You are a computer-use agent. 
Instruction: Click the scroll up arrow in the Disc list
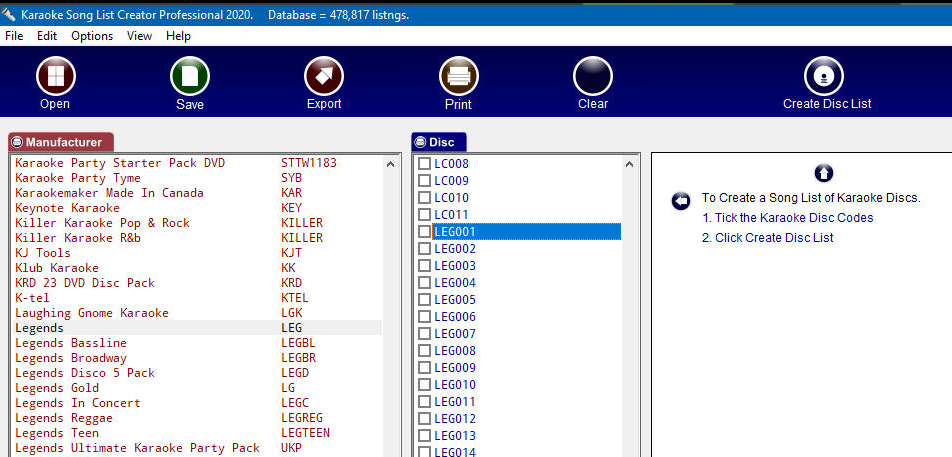pyautogui.click(x=629, y=164)
